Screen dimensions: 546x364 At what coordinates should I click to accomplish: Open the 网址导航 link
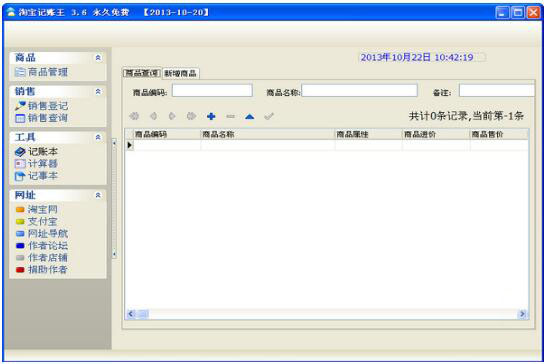pos(41,233)
